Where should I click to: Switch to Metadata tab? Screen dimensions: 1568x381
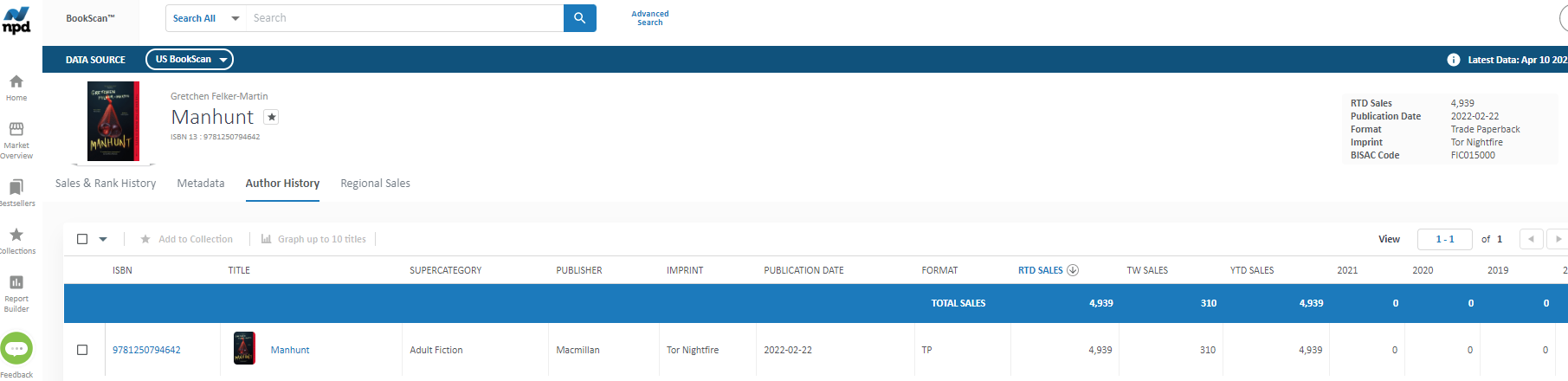[201, 184]
